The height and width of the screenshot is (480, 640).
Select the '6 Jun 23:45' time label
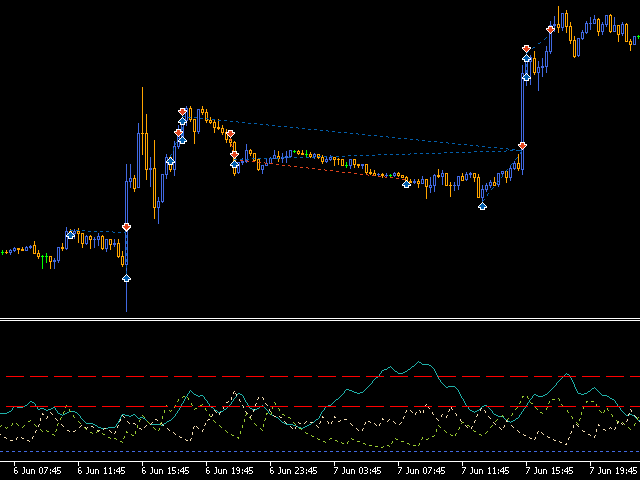(293, 471)
